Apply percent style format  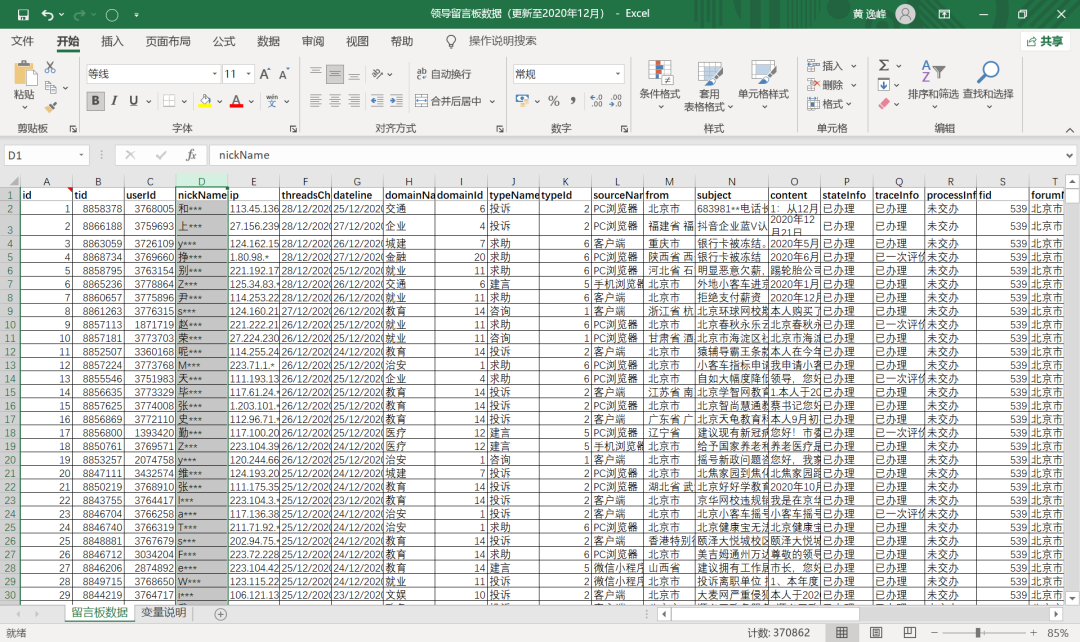pos(554,101)
